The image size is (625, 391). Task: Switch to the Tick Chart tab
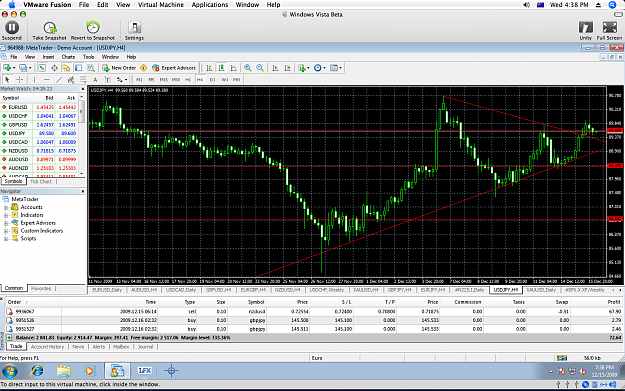(x=41, y=182)
